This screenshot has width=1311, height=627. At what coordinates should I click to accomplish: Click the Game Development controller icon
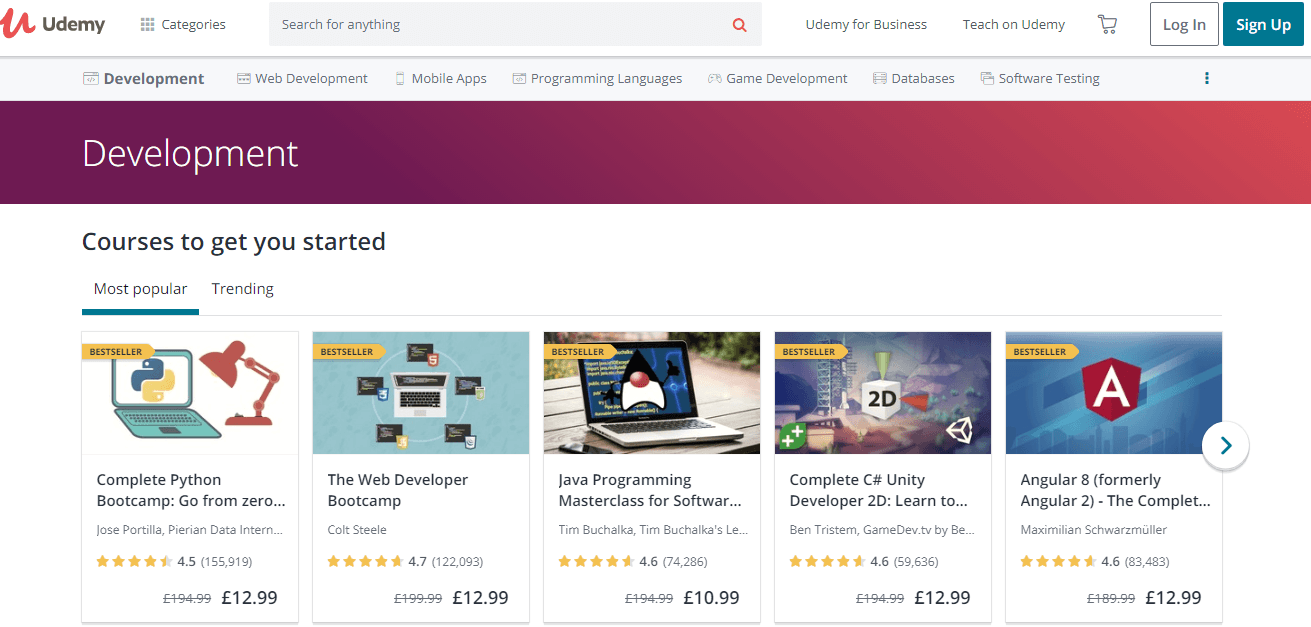click(715, 78)
